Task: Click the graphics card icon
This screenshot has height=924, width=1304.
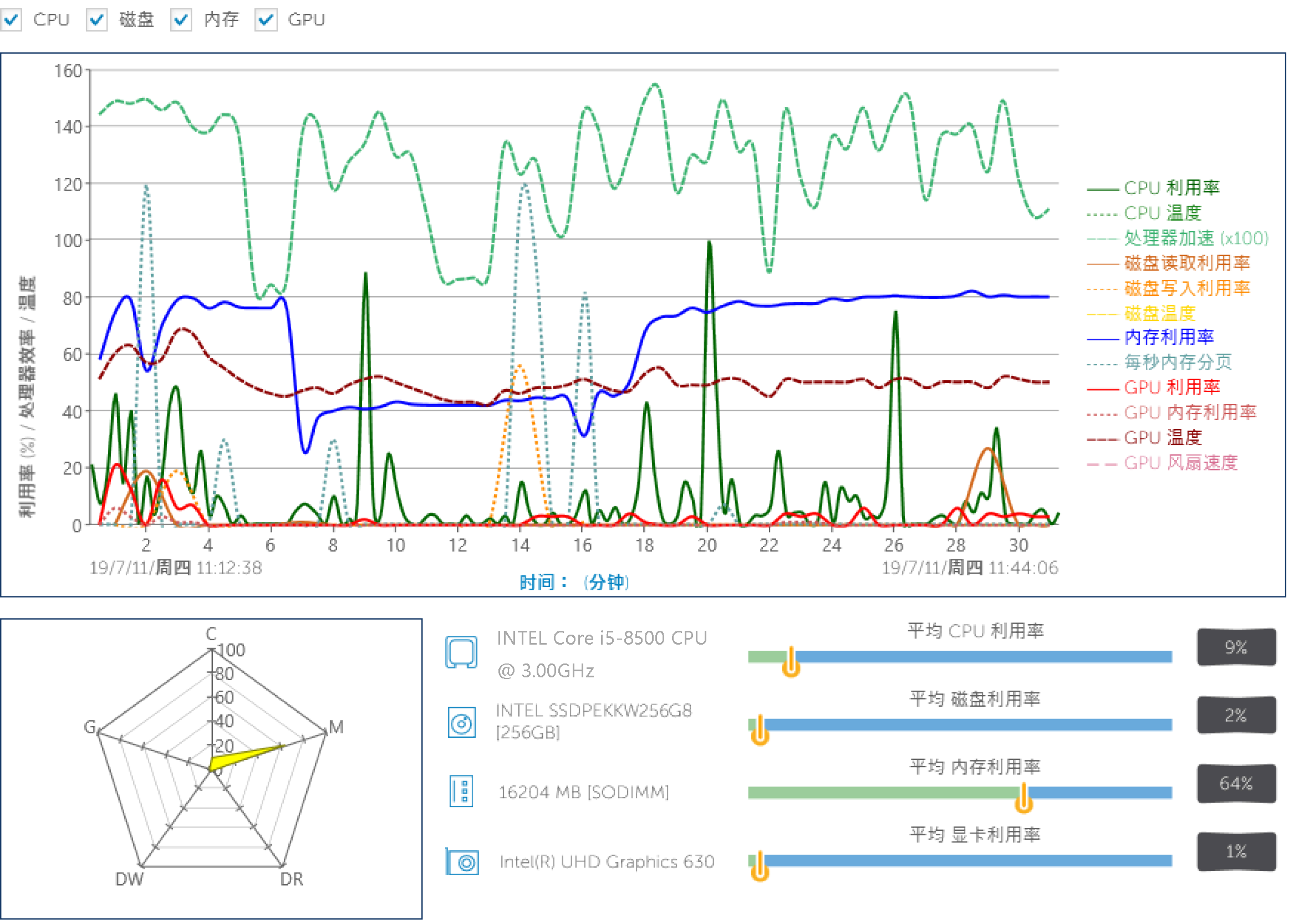Action: click(462, 862)
